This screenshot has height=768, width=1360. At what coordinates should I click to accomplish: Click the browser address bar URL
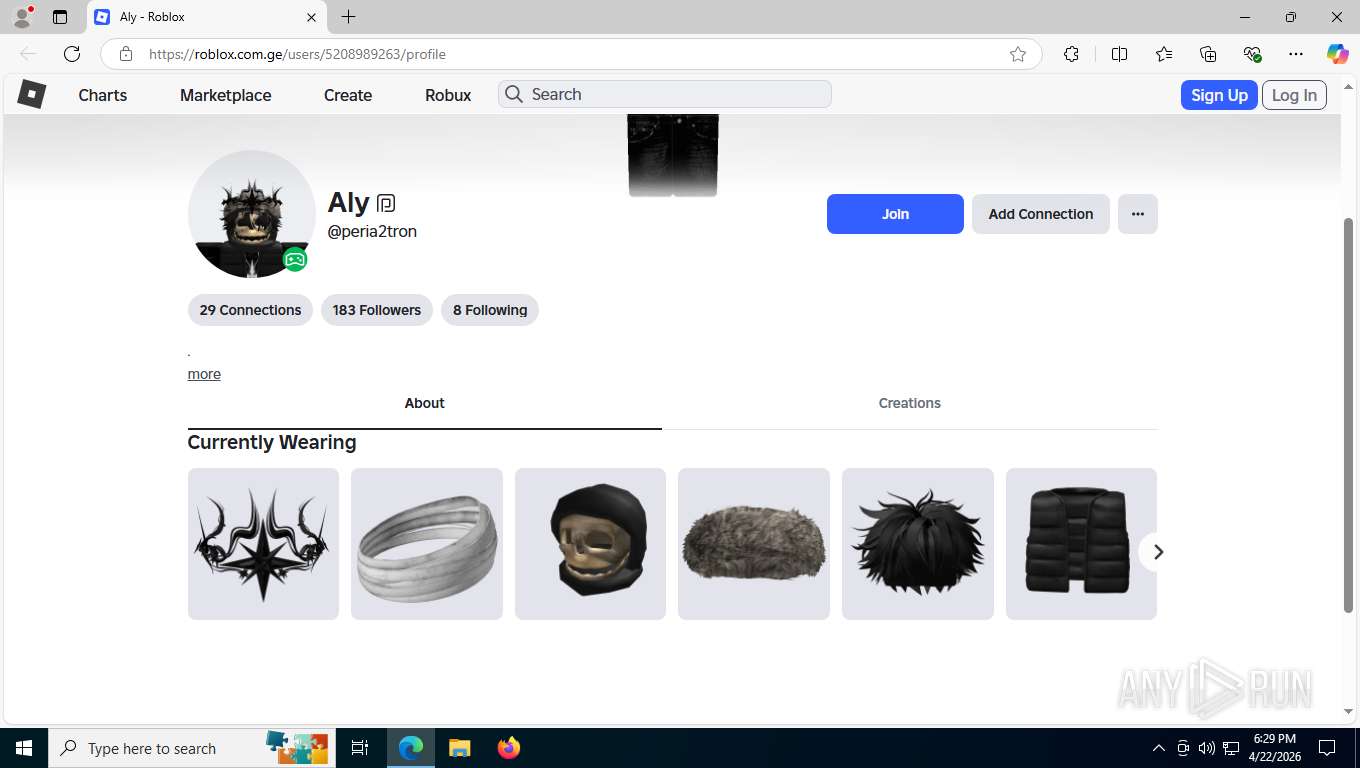click(297, 54)
